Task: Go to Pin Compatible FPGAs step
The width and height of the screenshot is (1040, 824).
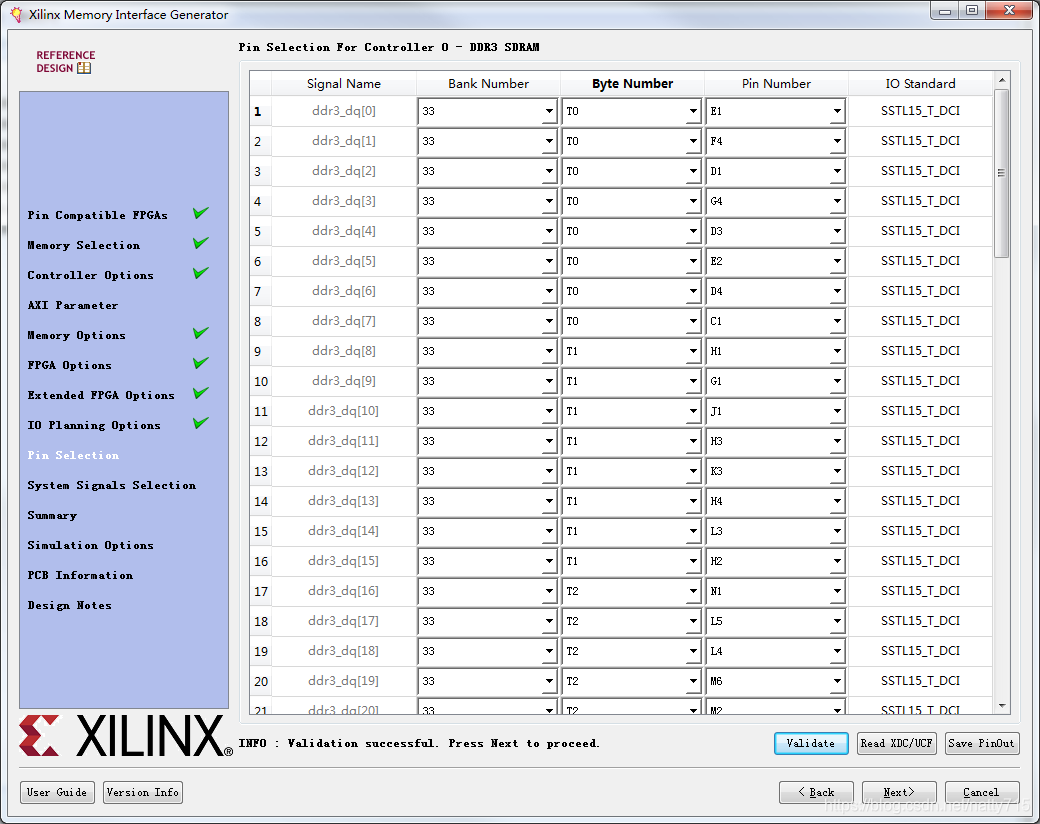Action: point(98,215)
